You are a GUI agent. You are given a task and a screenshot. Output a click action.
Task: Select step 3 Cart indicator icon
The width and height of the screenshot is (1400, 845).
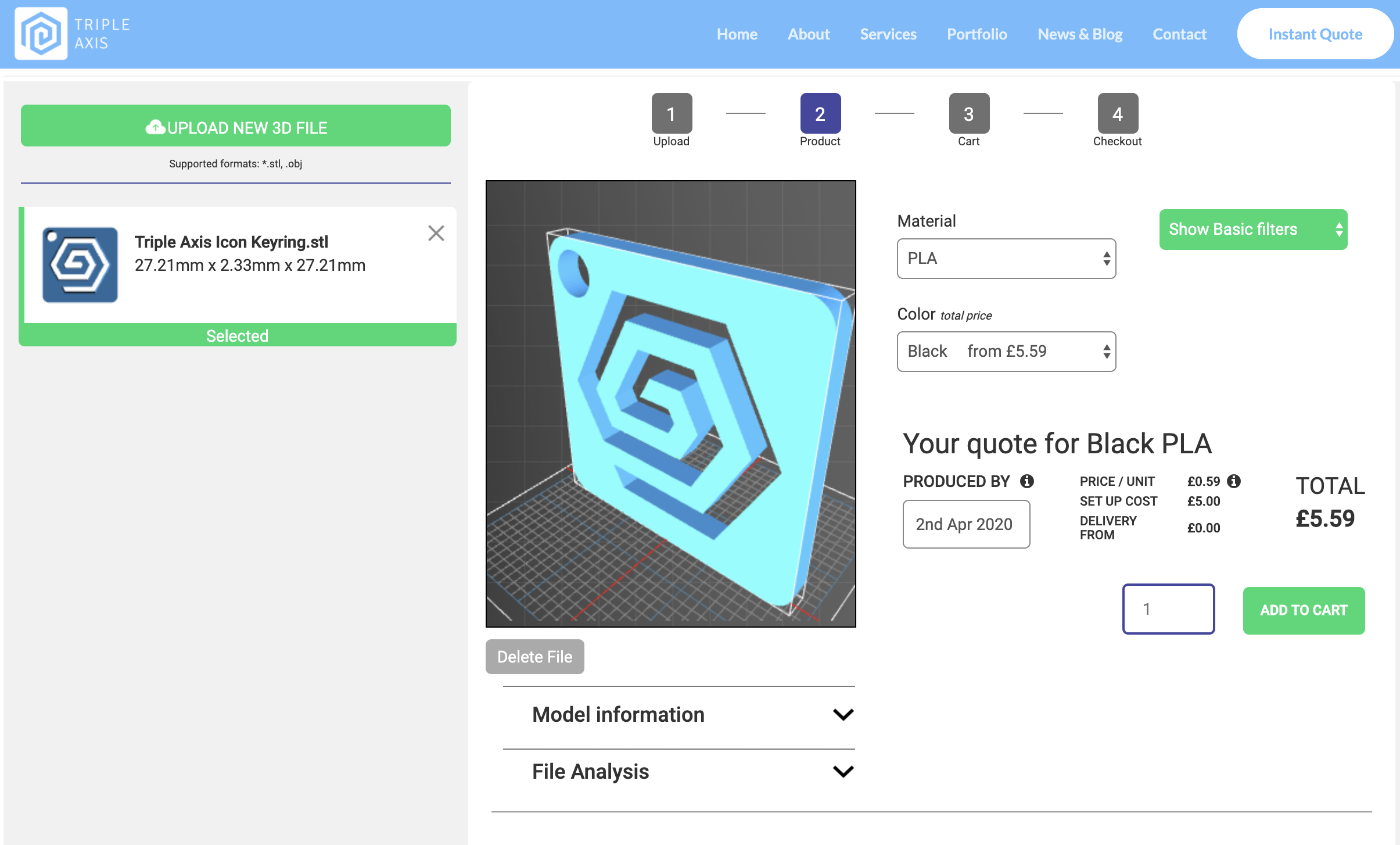(x=968, y=114)
